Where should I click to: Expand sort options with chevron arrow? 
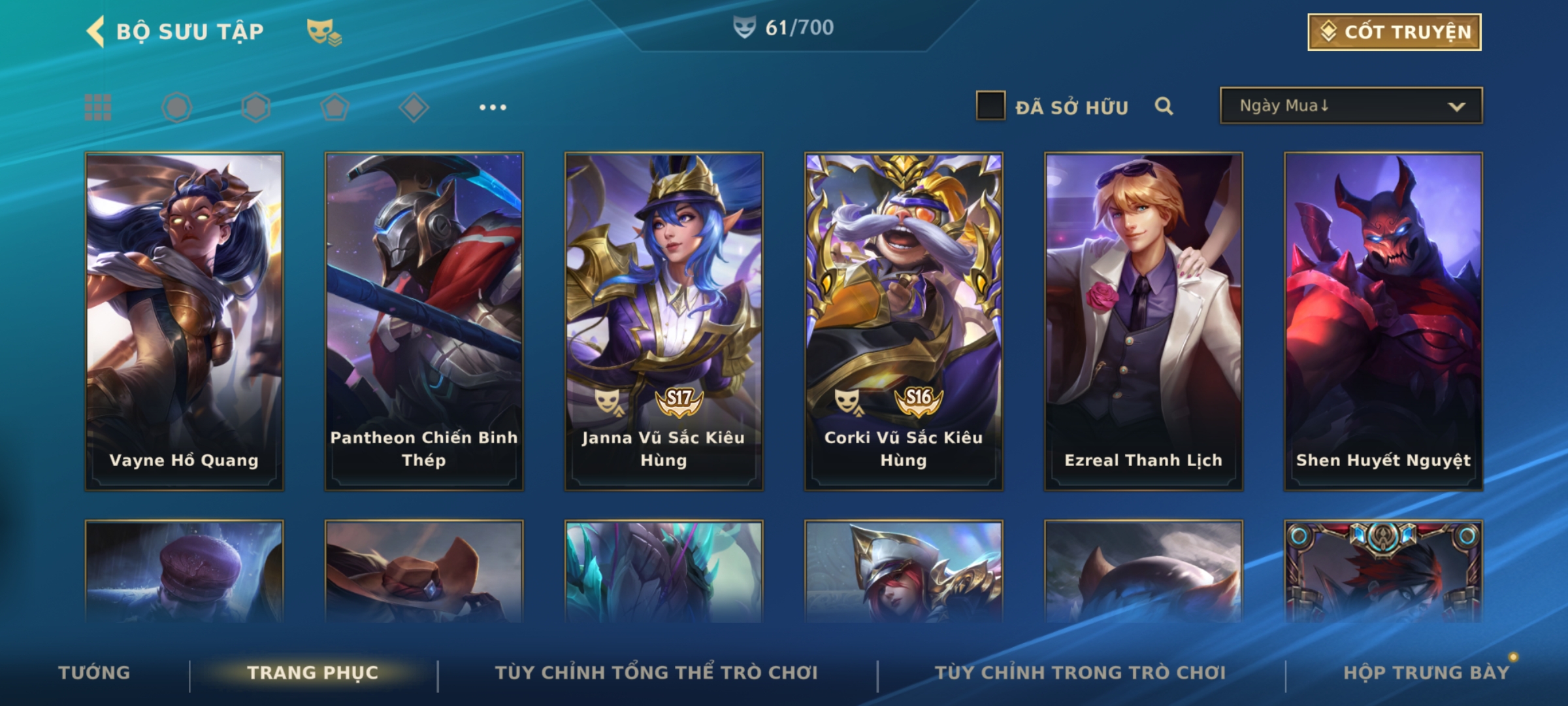pyautogui.click(x=1456, y=107)
